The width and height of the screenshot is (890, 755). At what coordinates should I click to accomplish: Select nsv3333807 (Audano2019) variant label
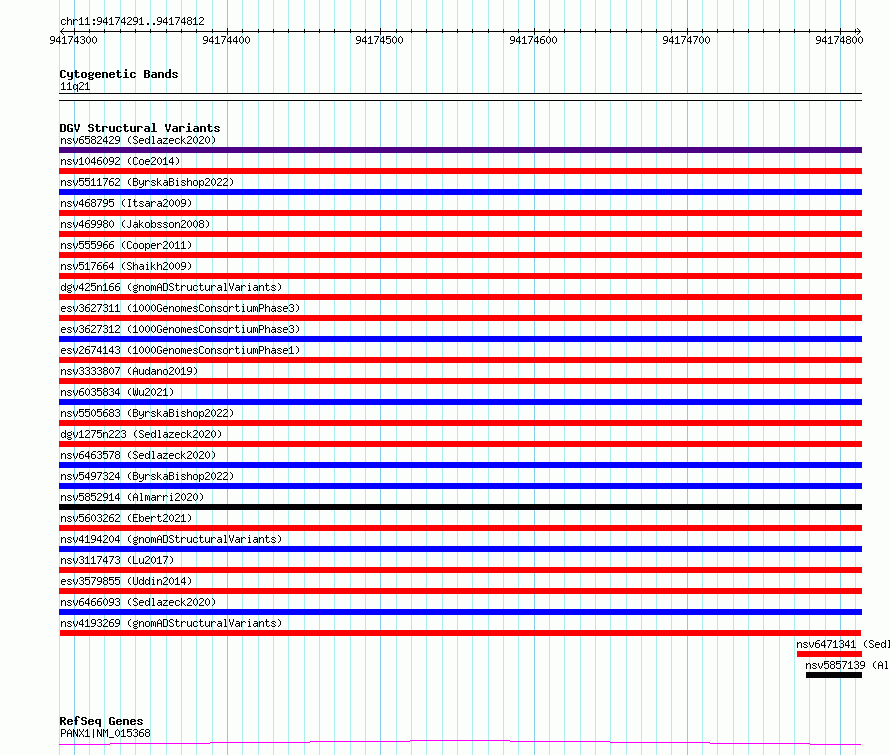point(129,371)
